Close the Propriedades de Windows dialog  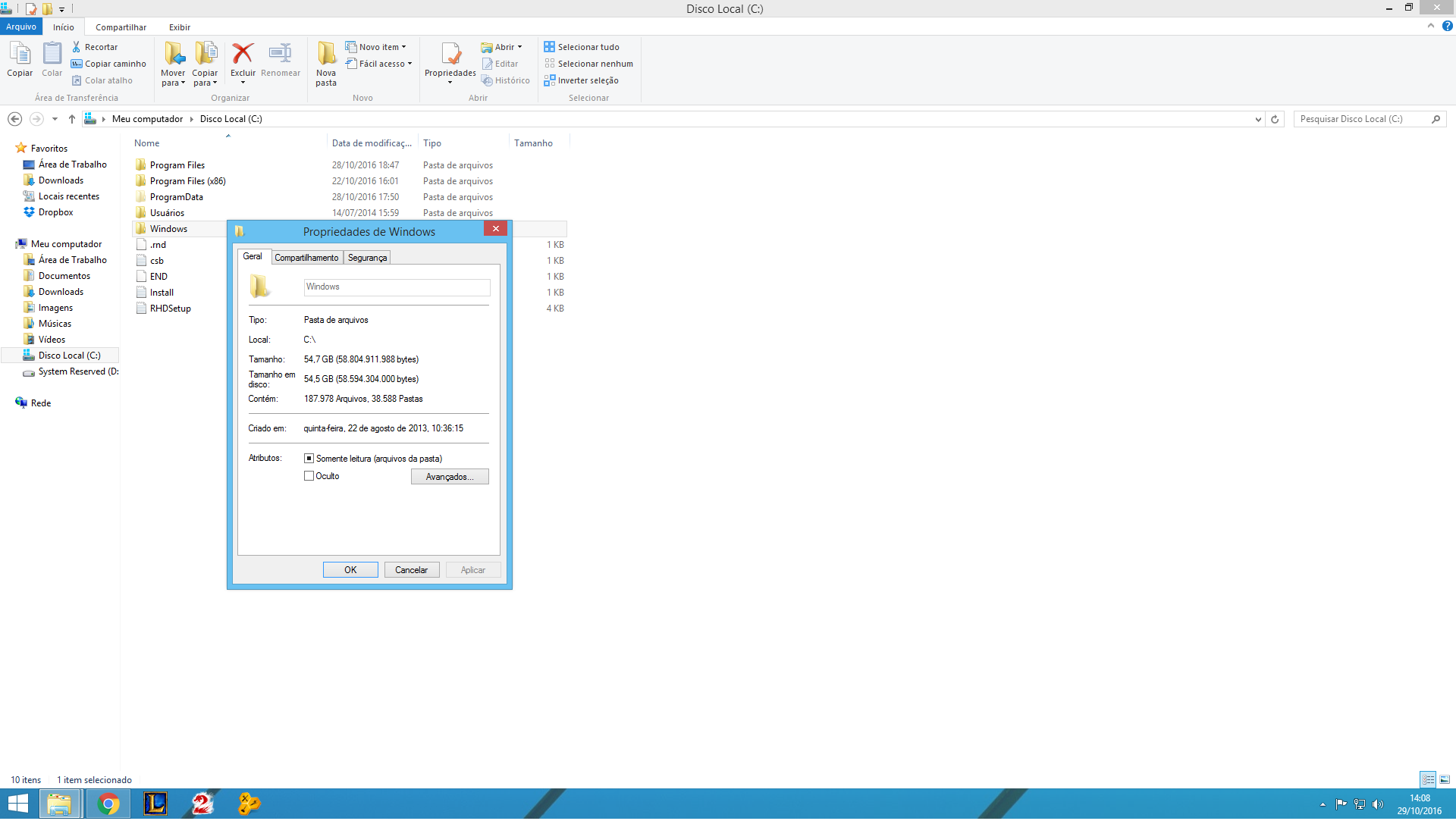[495, 229]
